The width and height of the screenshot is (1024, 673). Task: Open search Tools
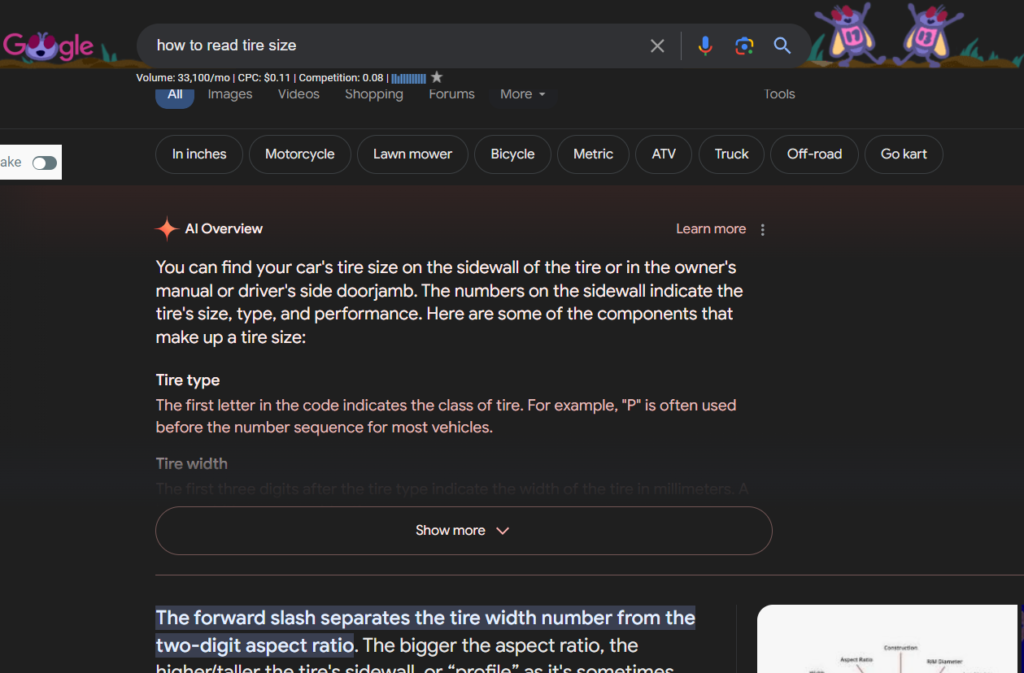point(779,94)
